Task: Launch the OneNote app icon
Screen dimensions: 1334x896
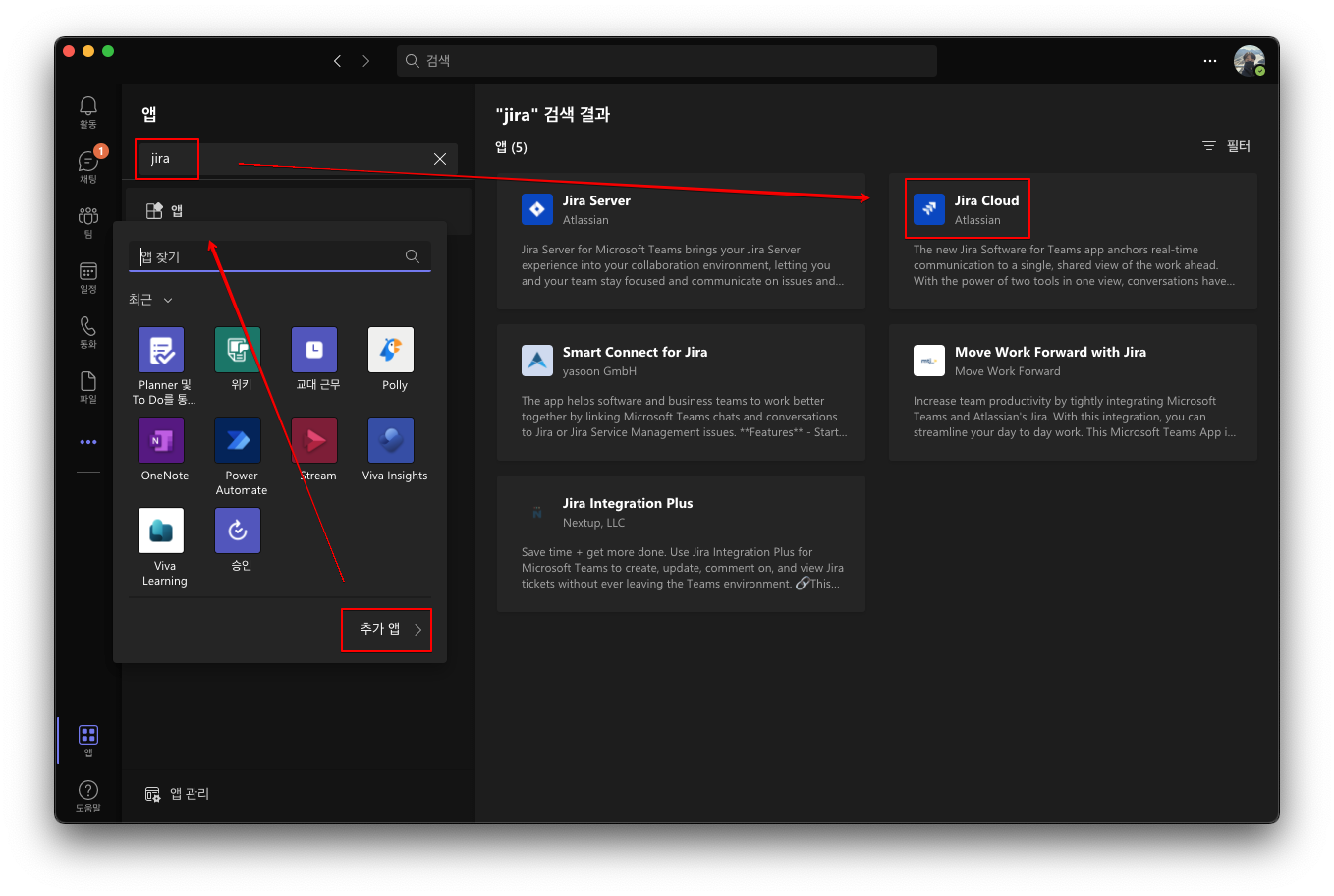Action: (161, 441)
